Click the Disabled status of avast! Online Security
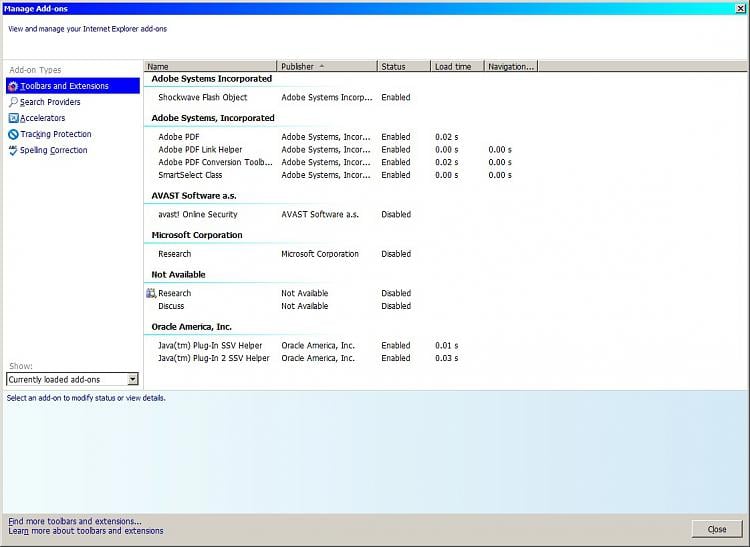 click(x=396, y=214)
